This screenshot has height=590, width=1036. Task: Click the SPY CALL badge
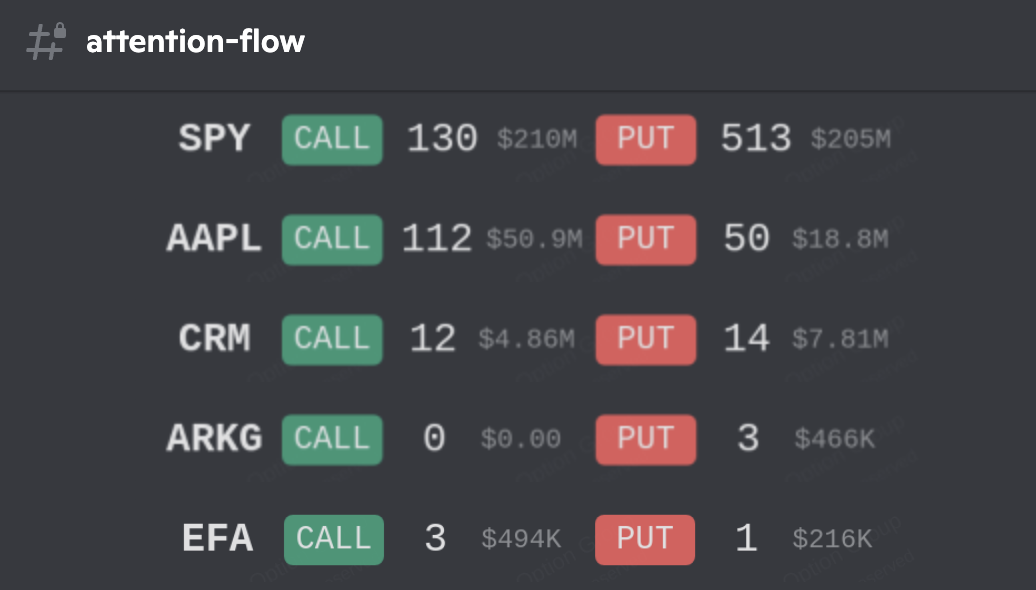click(332, 139)
